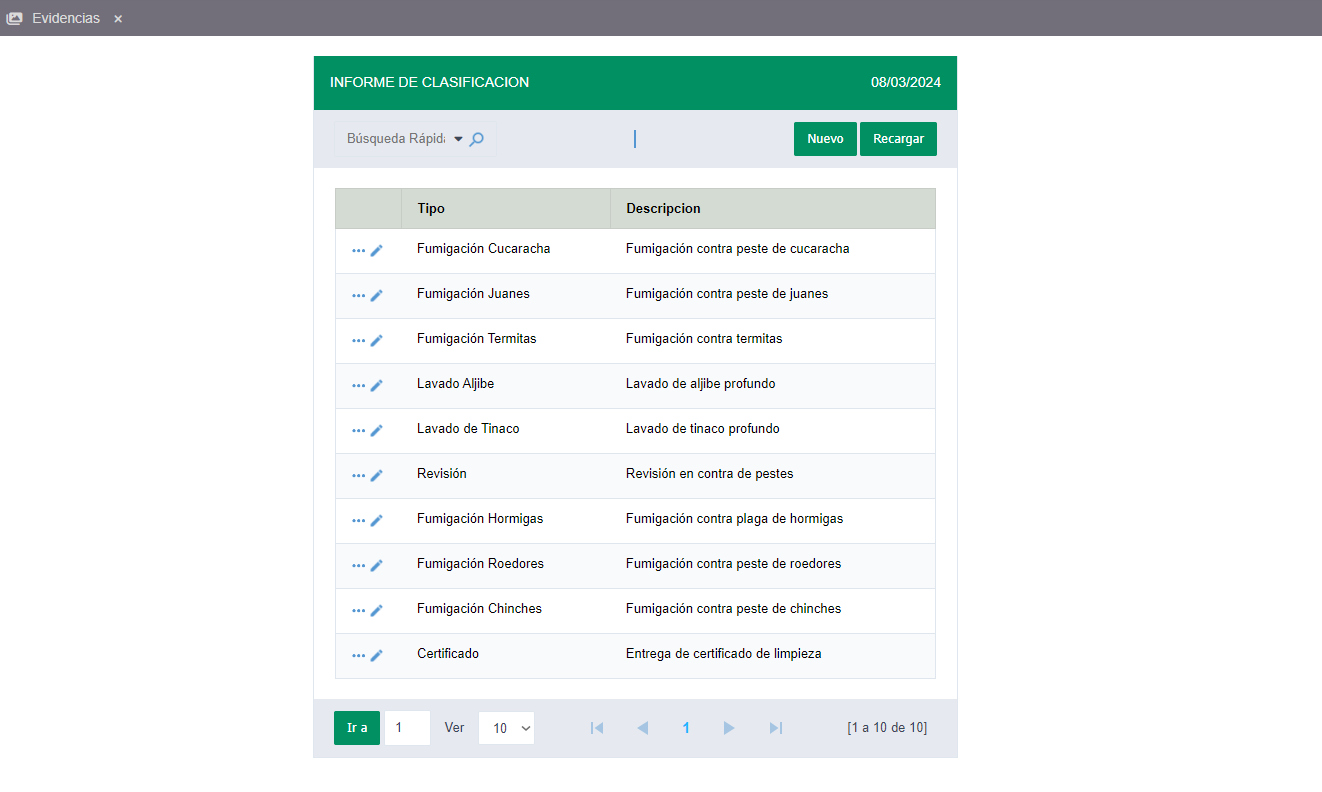Click the Recargar button
This screenshot has height=792, width=1322.
coord(898,139)
